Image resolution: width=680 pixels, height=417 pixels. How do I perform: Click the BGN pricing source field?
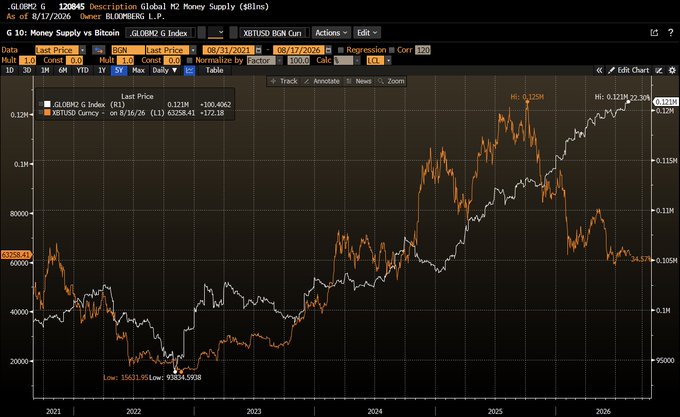coord(128,50)
